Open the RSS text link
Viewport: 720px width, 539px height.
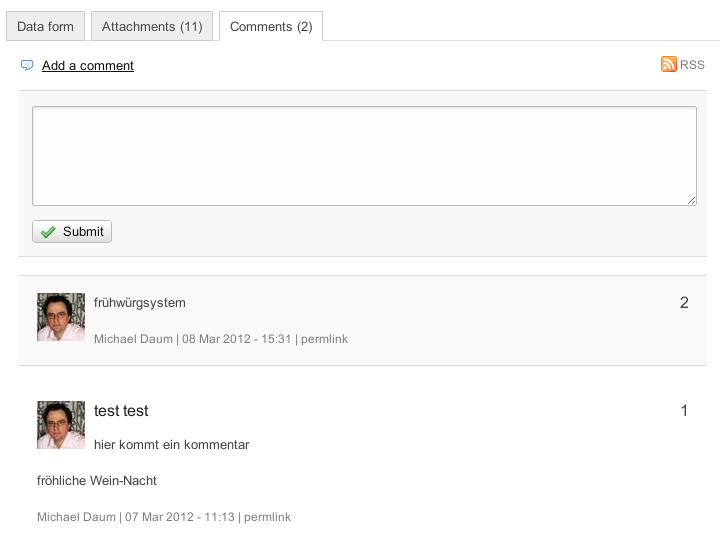pos(692,65)
